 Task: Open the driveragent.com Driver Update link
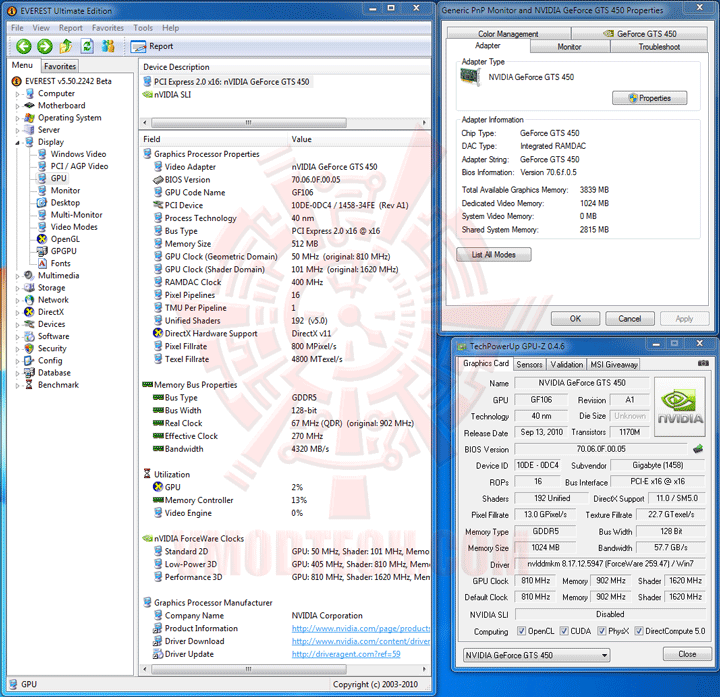(346, 654)
